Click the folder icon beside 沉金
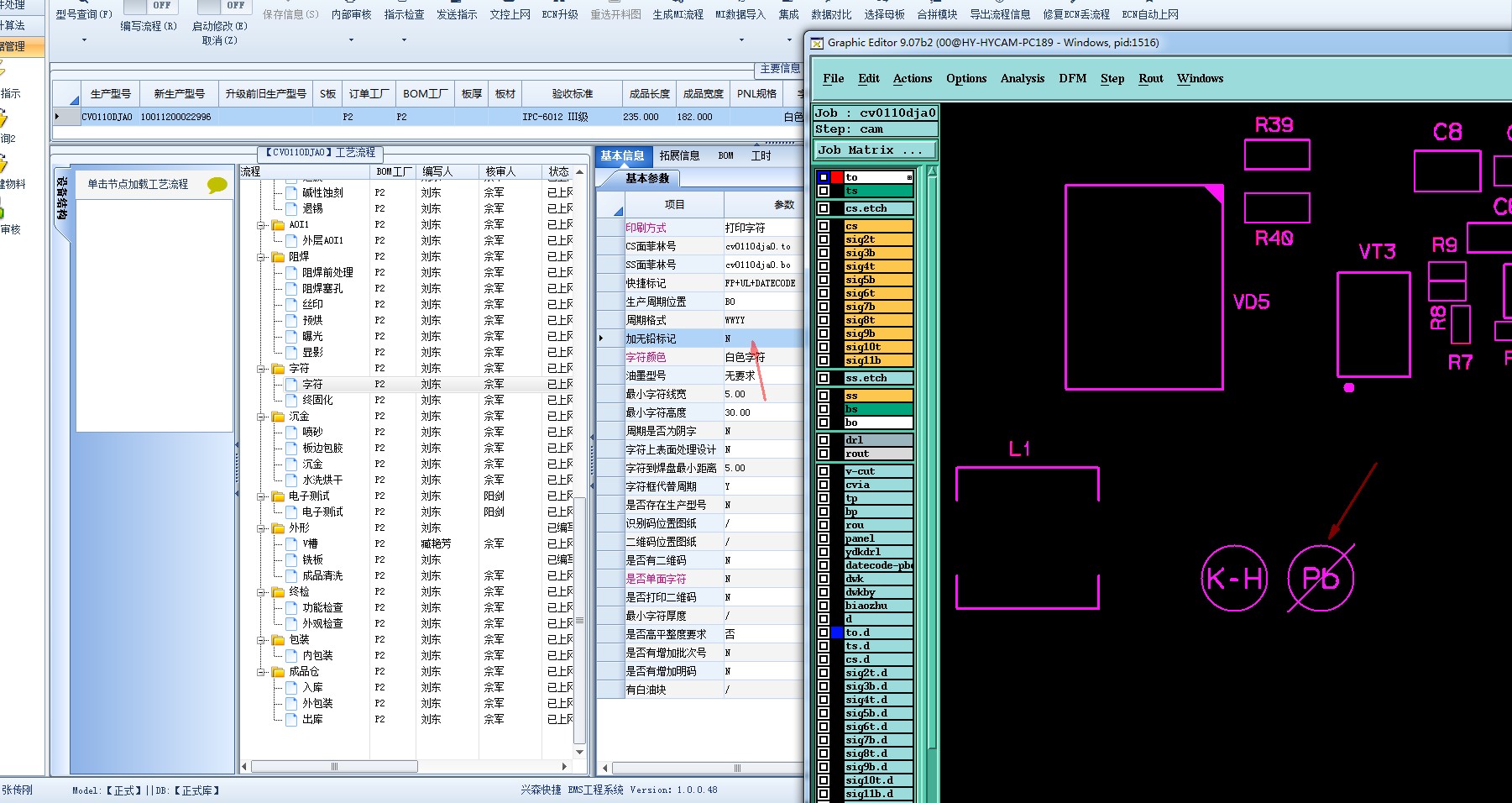Screen dimensions: 1512x803 279,416
